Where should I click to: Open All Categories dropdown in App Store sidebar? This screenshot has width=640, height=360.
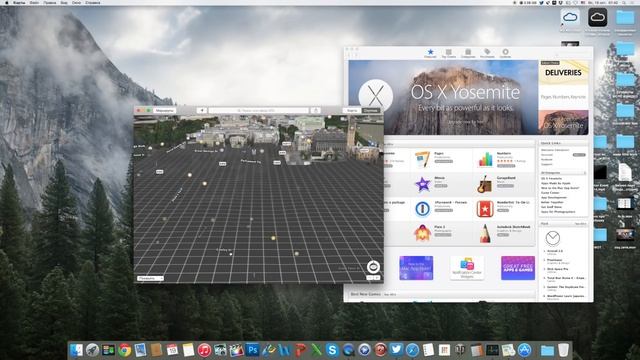click(x=563, y=173)
